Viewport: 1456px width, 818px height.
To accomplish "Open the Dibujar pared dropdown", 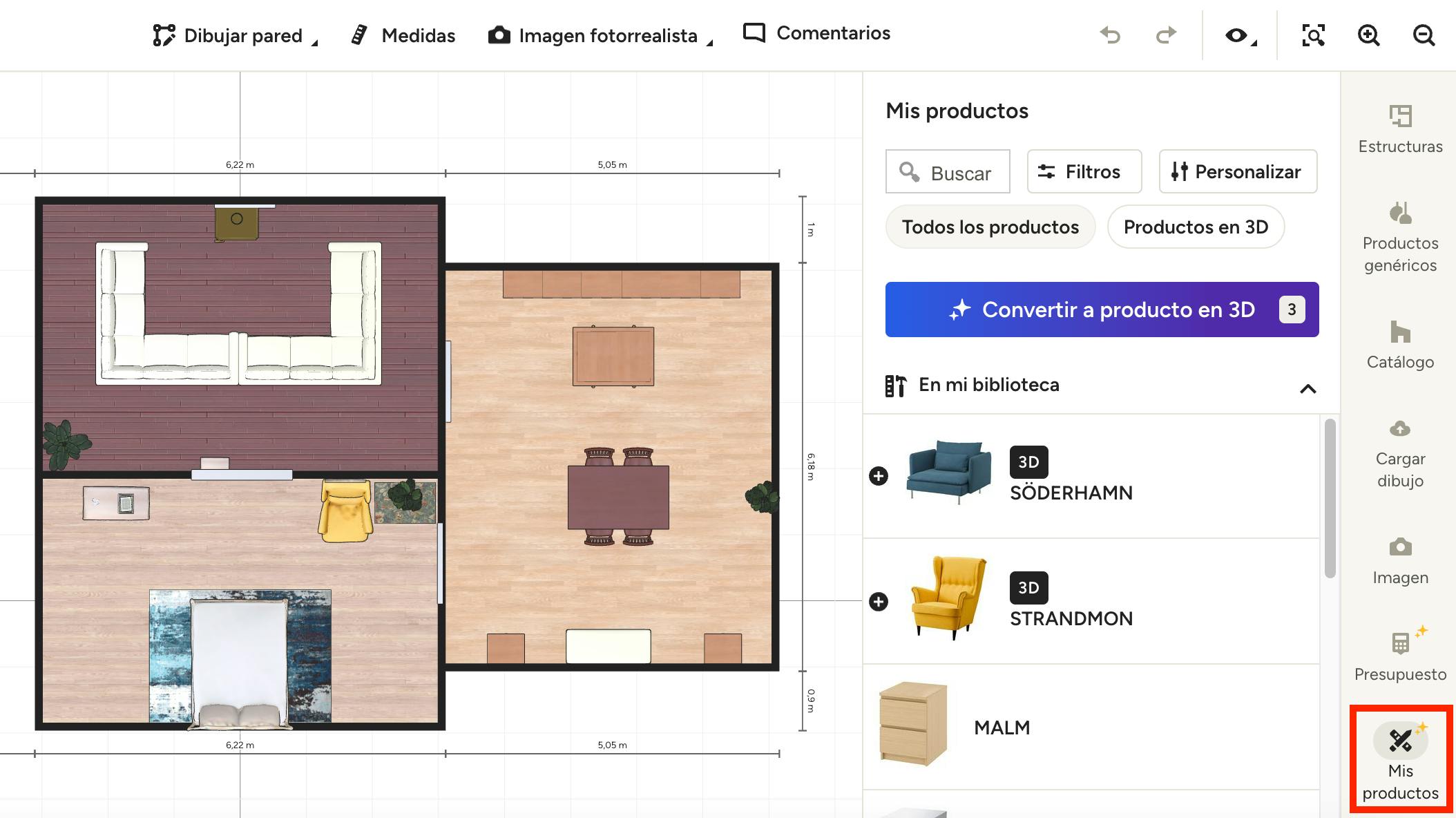I will click(235, 35).
